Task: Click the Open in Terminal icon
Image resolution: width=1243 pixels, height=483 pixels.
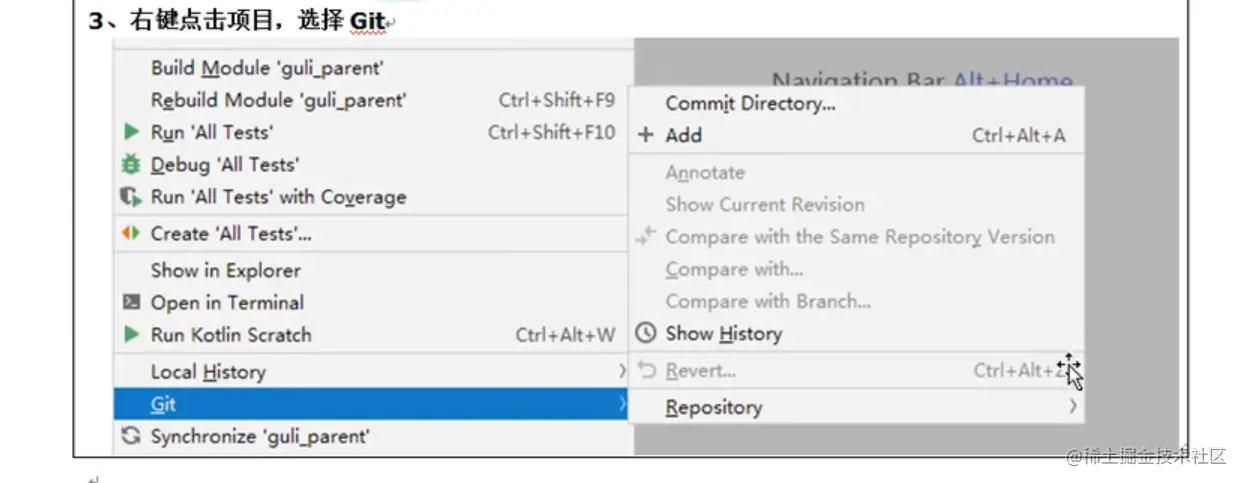Action: click(x=131, y=302)
